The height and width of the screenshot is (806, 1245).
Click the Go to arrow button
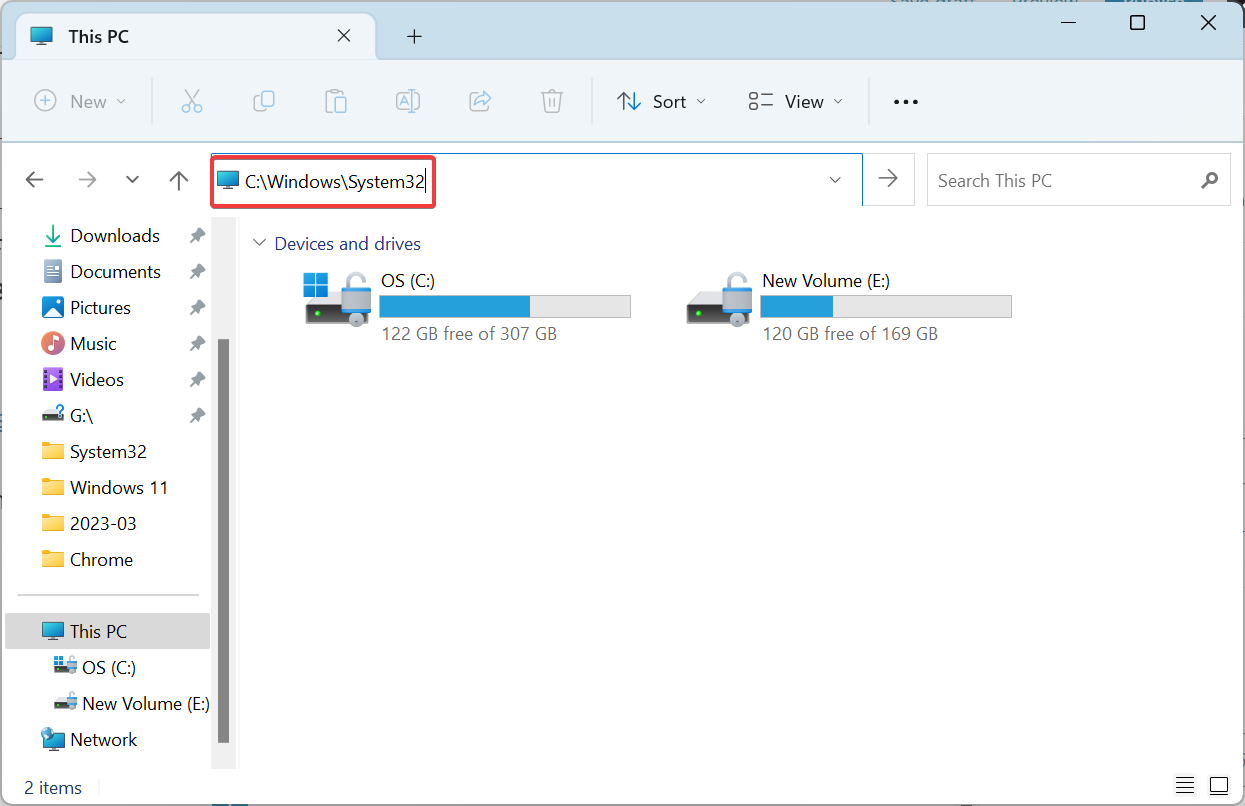coord(888,179)
